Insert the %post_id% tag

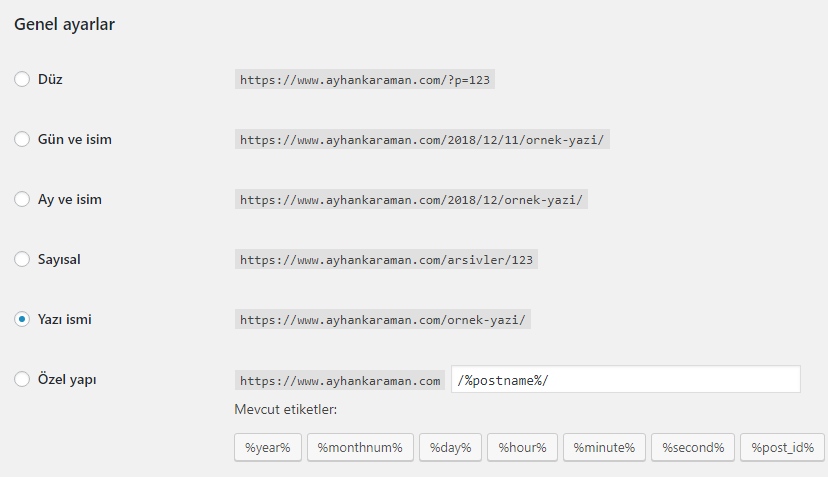783,447
